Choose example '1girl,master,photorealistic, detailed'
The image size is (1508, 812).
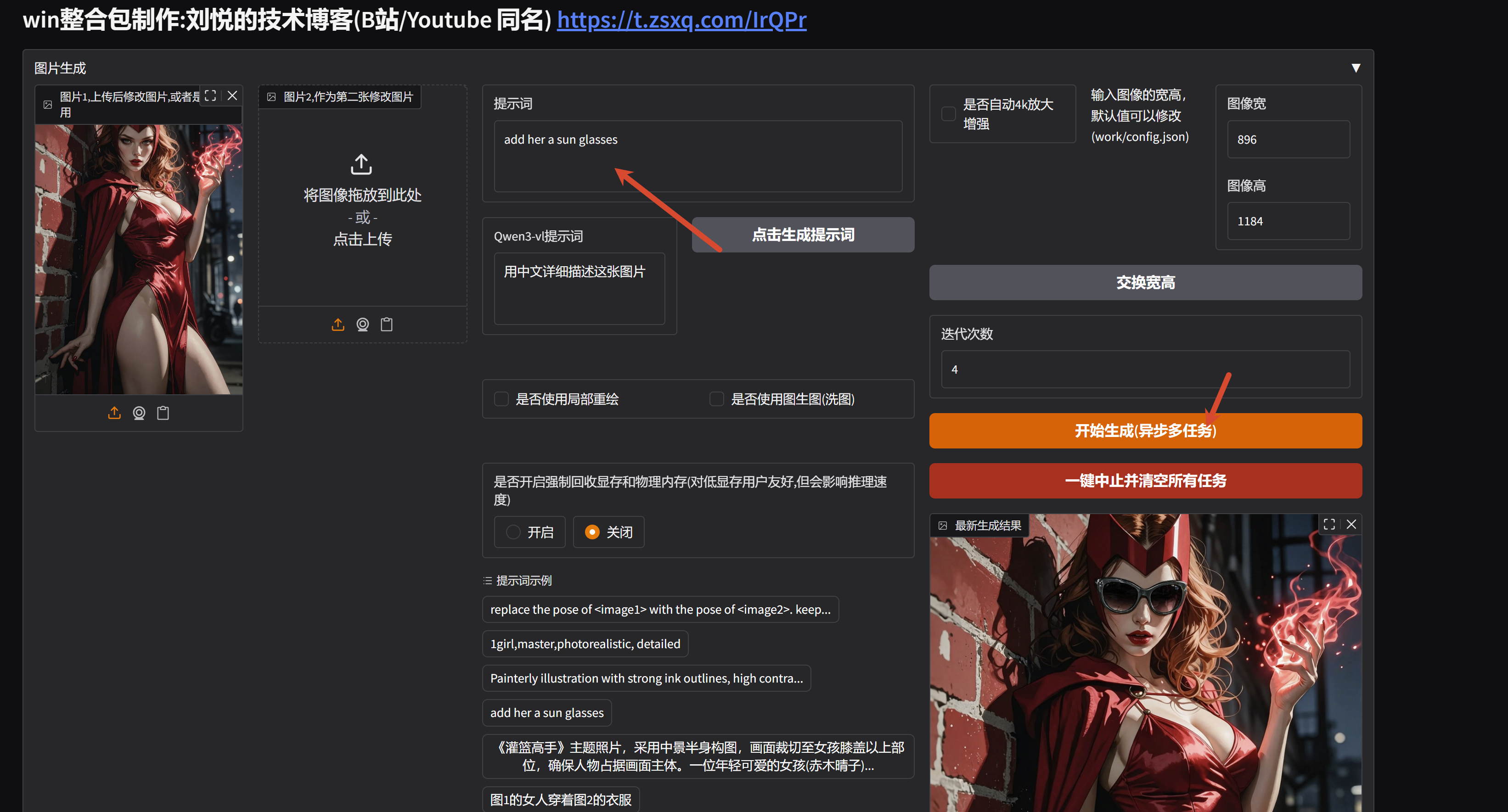coord(585,644)
